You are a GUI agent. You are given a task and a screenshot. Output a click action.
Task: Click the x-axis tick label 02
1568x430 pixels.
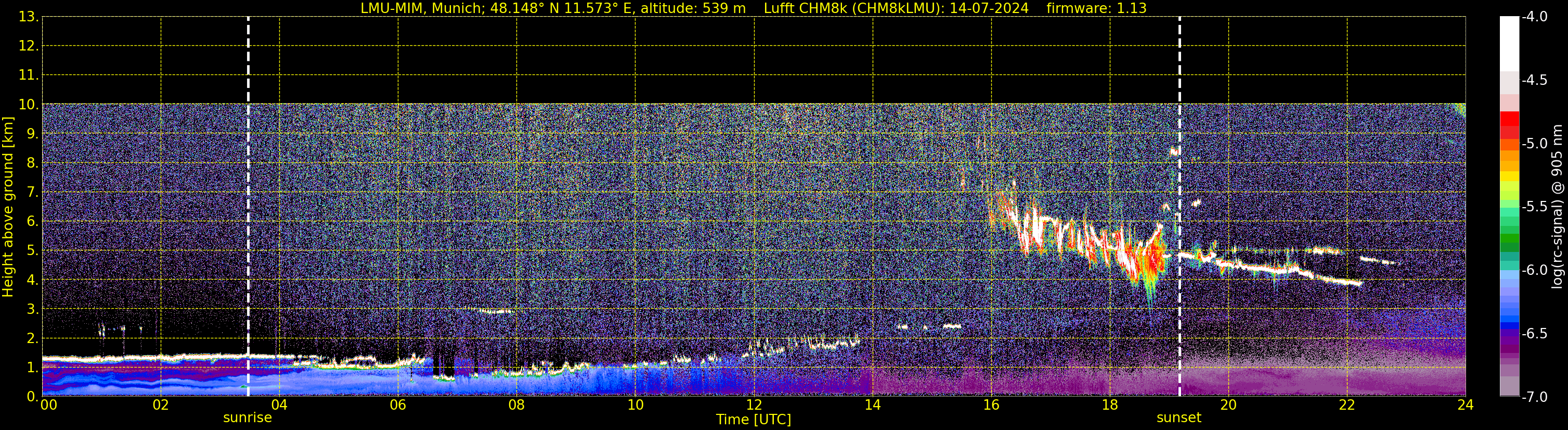(161, 405)
